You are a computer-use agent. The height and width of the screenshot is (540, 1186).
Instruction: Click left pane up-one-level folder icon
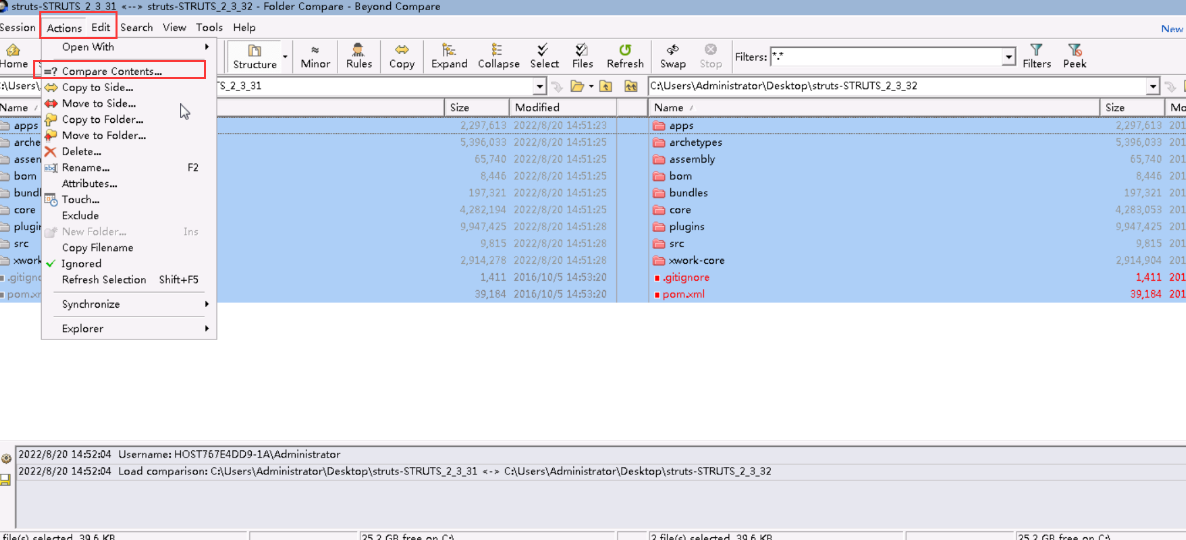point(605,86)
